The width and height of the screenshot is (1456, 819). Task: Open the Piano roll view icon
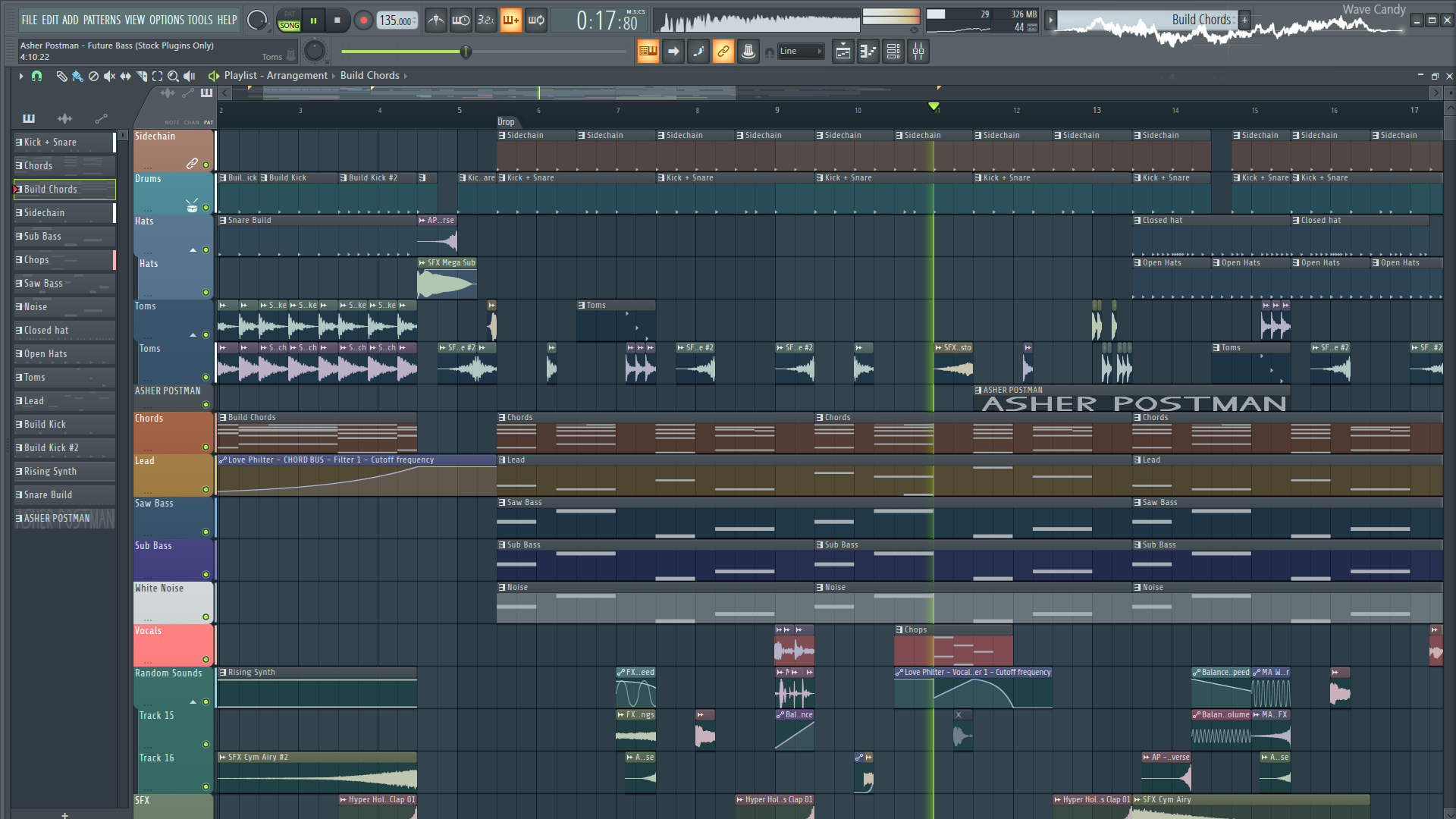[868, 52]
